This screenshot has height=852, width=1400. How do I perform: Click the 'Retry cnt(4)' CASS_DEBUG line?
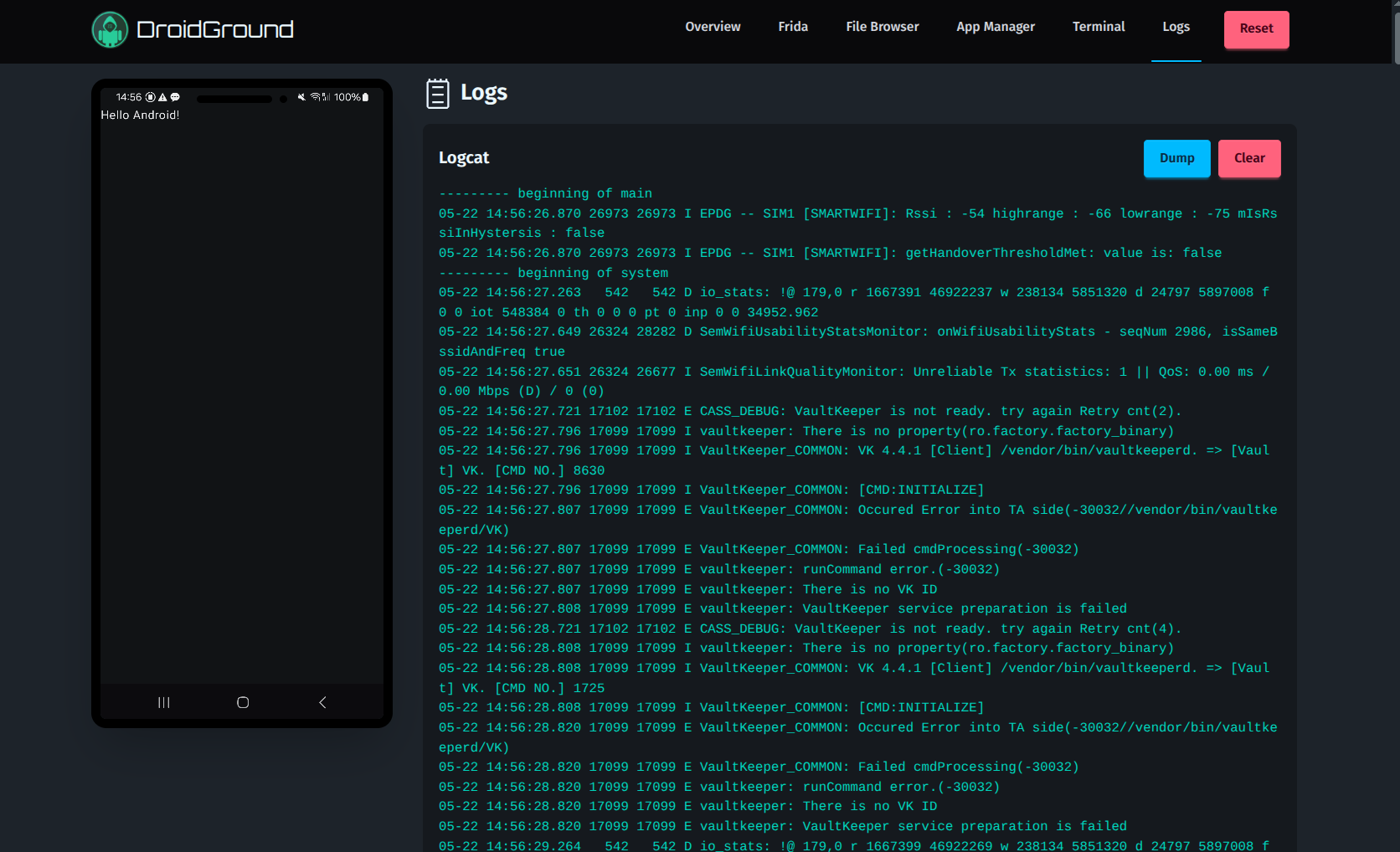point(810,629)
